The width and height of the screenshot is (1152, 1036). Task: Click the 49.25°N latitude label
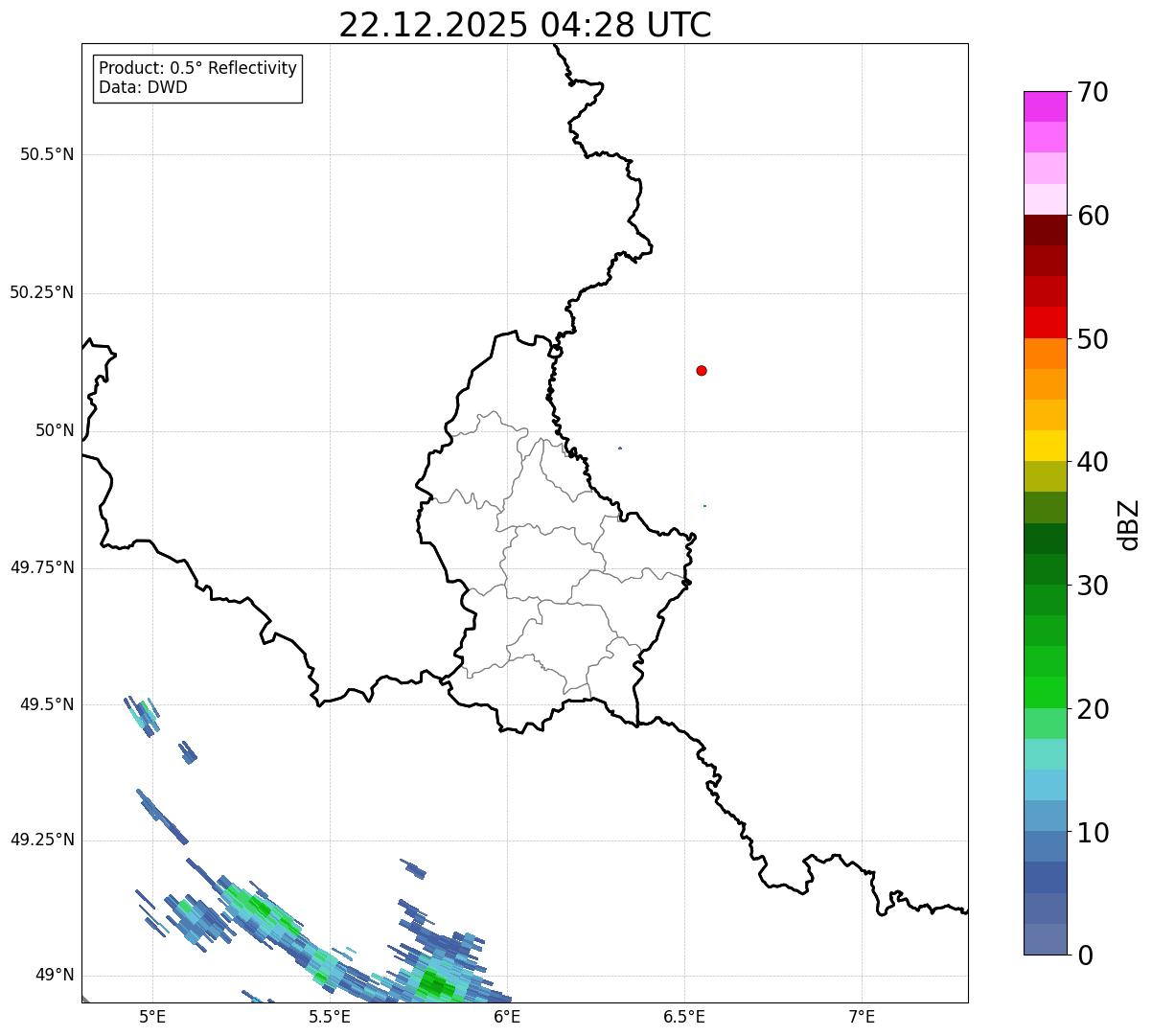[x=42, y=840]
